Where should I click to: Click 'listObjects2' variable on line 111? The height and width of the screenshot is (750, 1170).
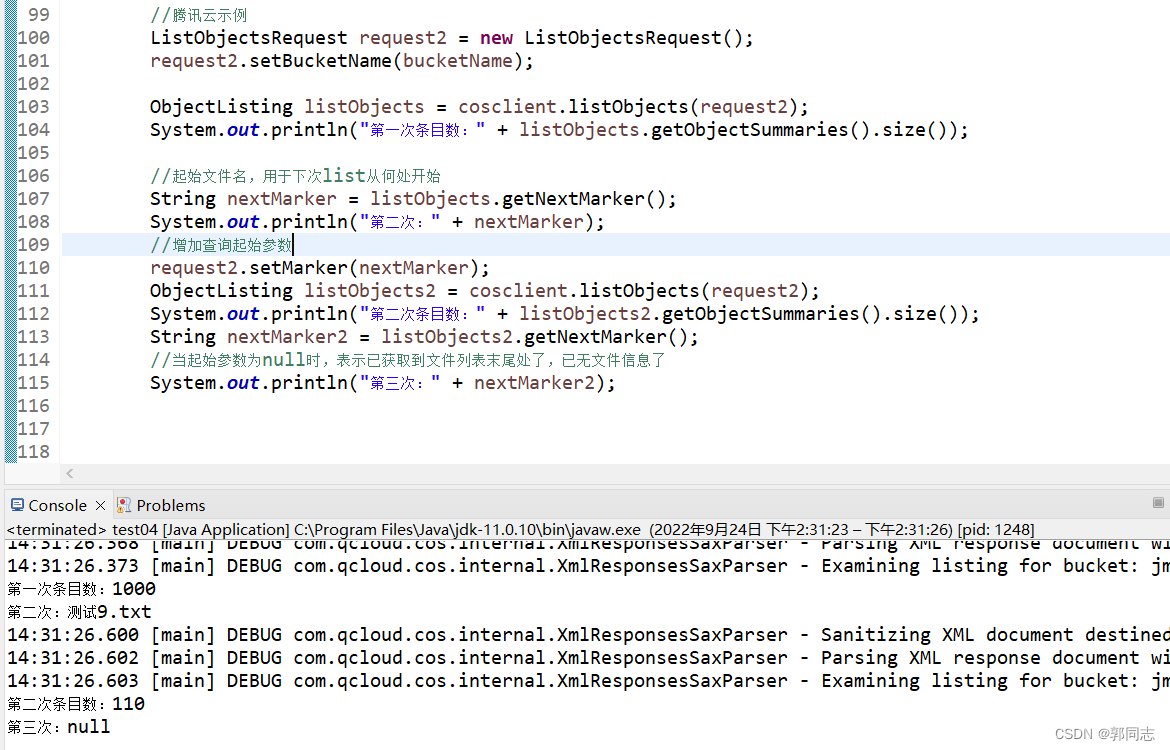point(369,291)
